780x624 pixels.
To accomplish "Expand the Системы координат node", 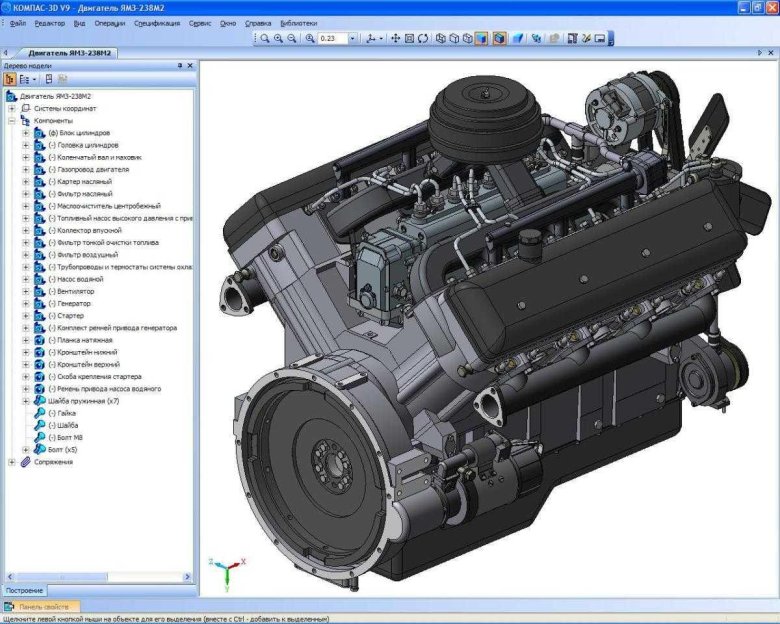I will [12, 108].
